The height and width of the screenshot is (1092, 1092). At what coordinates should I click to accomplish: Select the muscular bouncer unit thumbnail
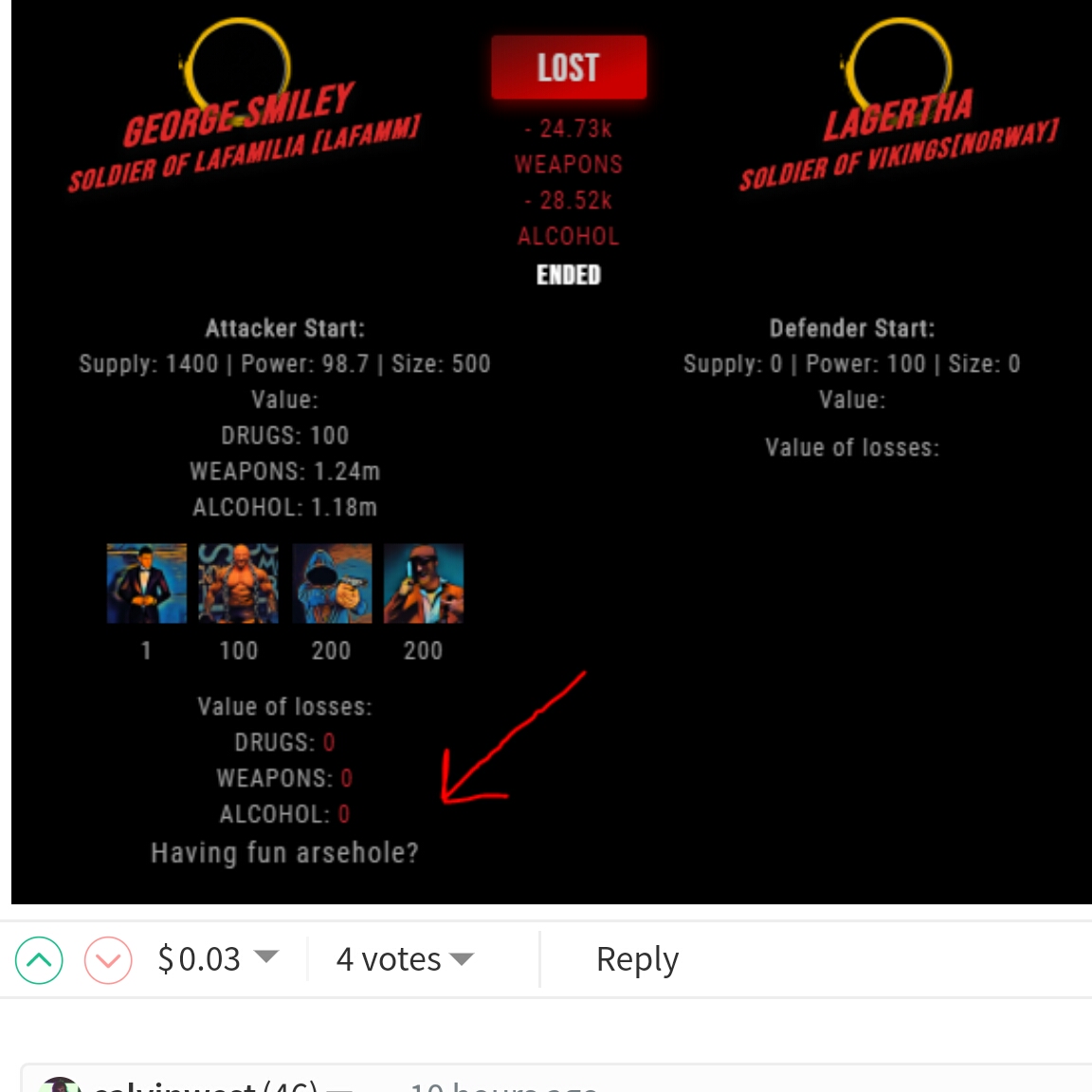tap(238, 583)
